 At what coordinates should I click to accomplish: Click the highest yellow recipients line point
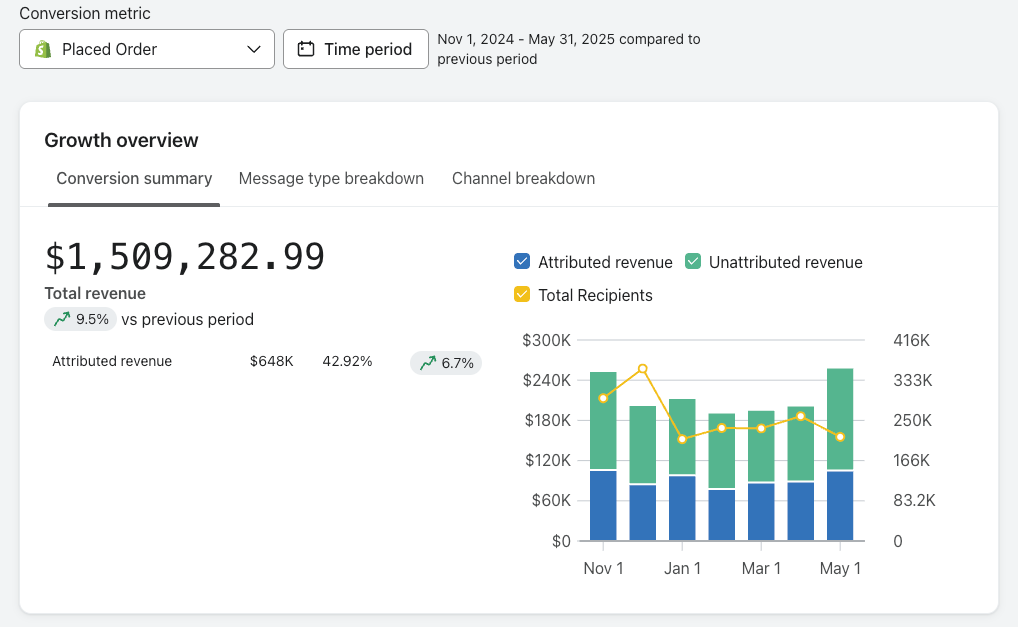(643, 369)
